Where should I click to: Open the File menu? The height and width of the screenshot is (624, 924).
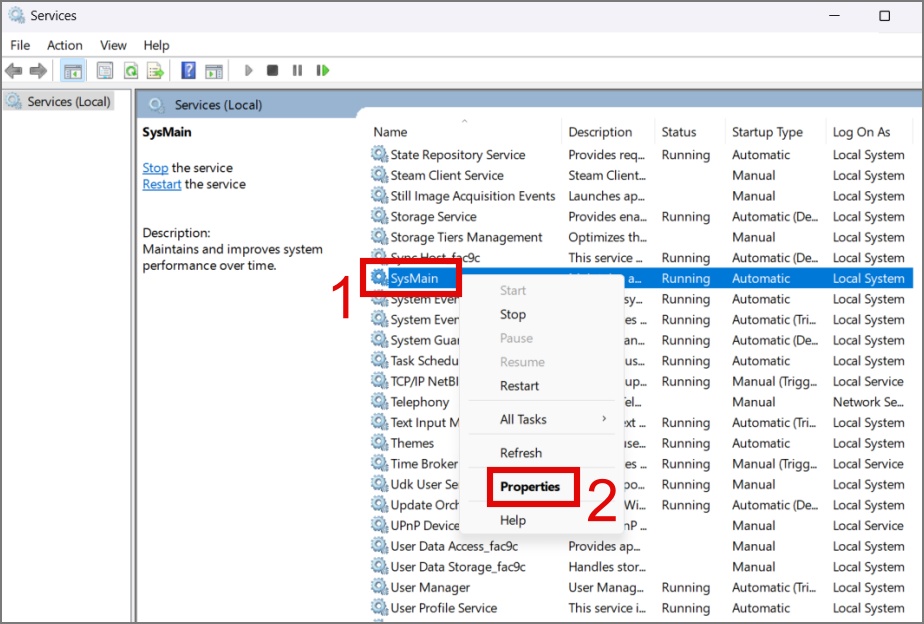tap(20, 45)
